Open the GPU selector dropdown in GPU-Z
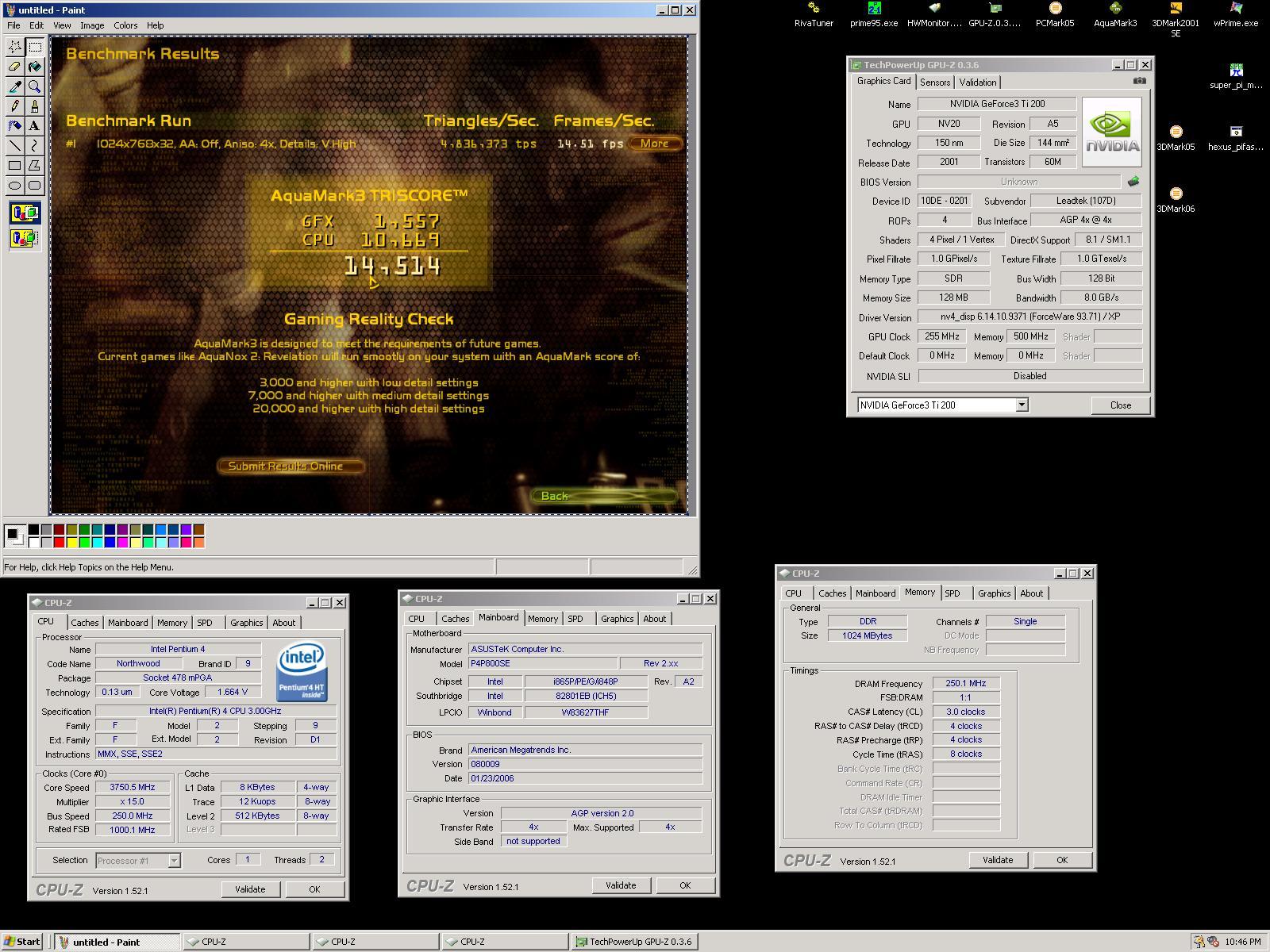1270x952 pixels. pos(1022,405)
